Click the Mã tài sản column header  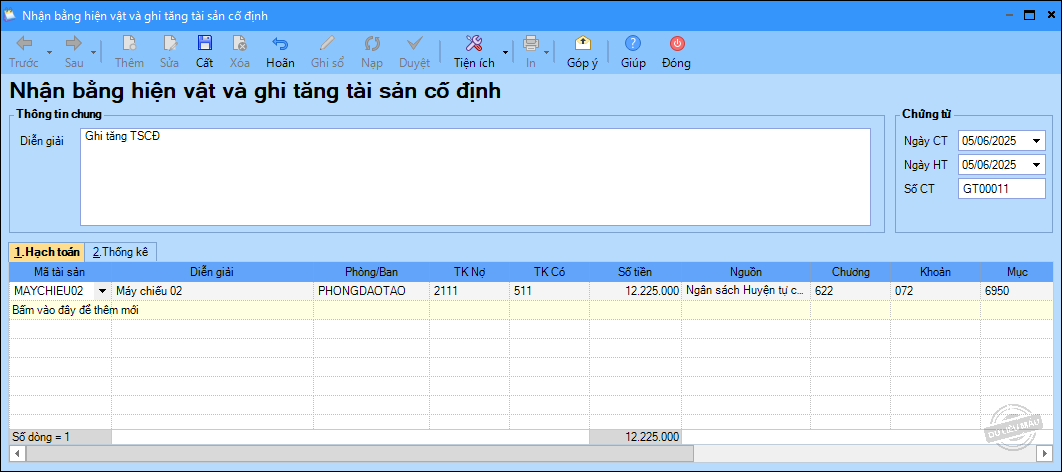tap(60, 272)
